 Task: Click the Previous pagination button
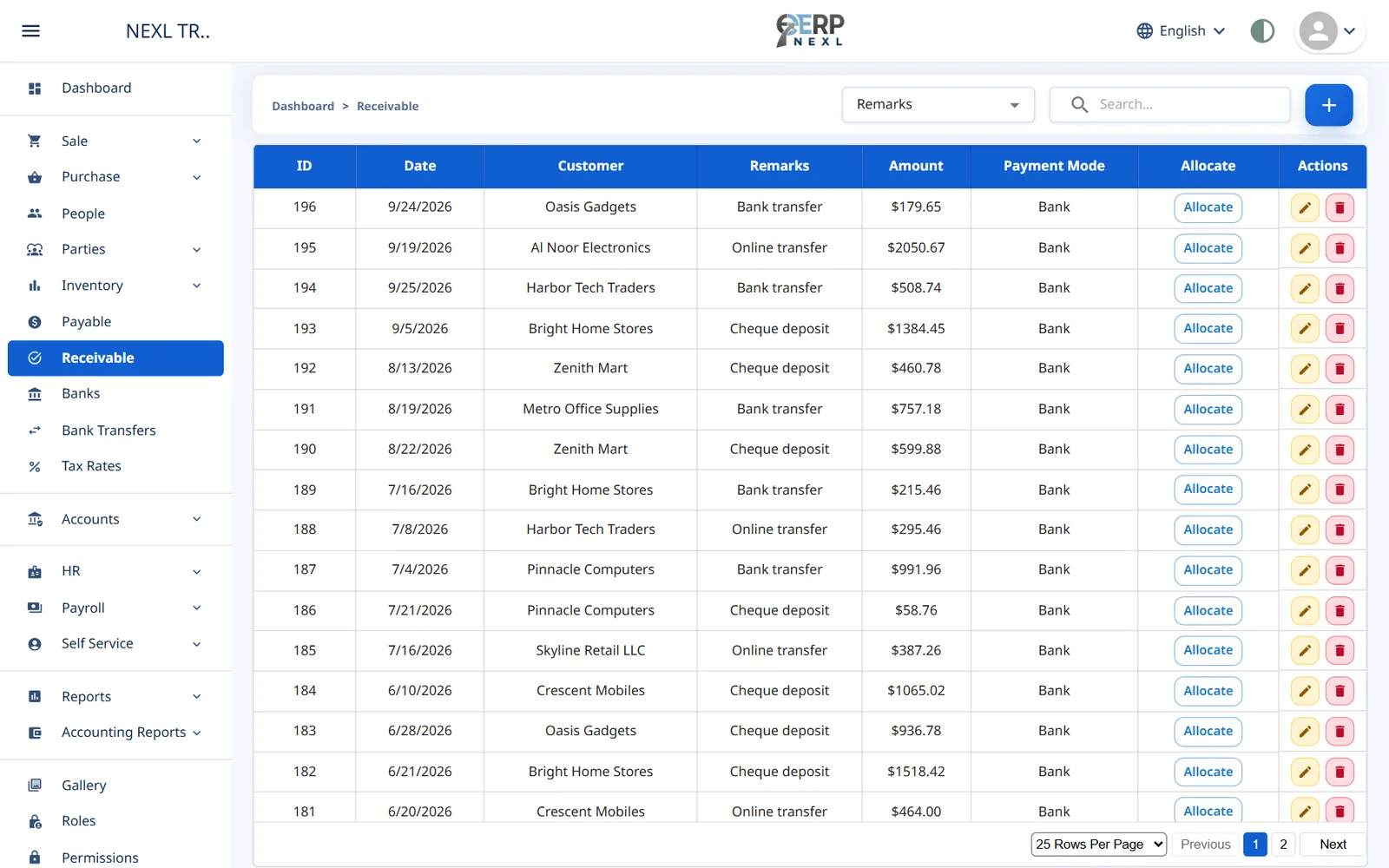coord(1205,845)
